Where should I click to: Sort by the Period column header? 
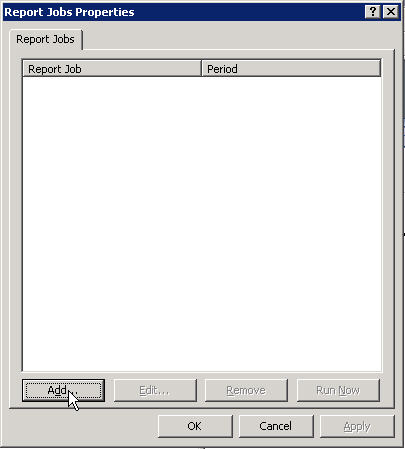(x=291, y=69)
